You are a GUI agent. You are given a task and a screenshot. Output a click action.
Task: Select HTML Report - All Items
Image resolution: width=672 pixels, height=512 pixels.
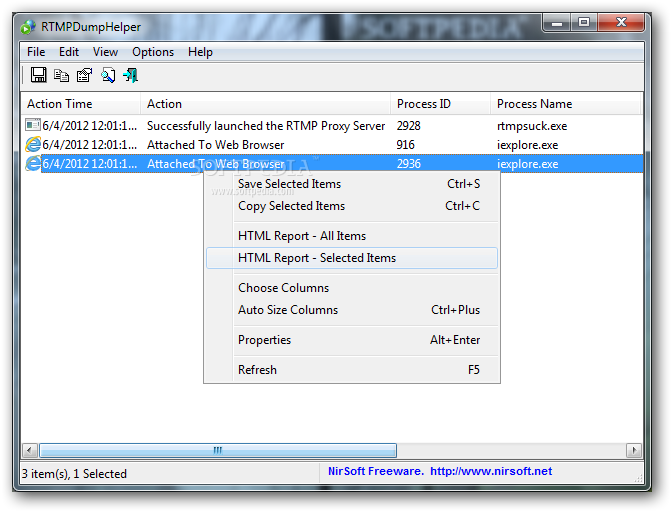point(352,236)
